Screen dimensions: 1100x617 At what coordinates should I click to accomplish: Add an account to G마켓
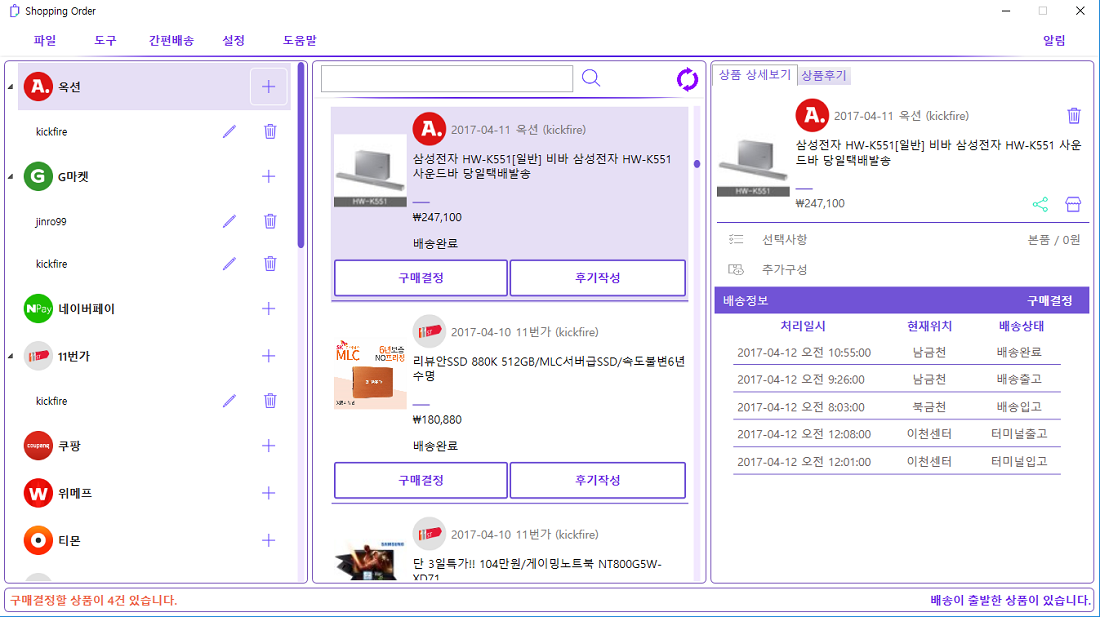click(269, 177)
